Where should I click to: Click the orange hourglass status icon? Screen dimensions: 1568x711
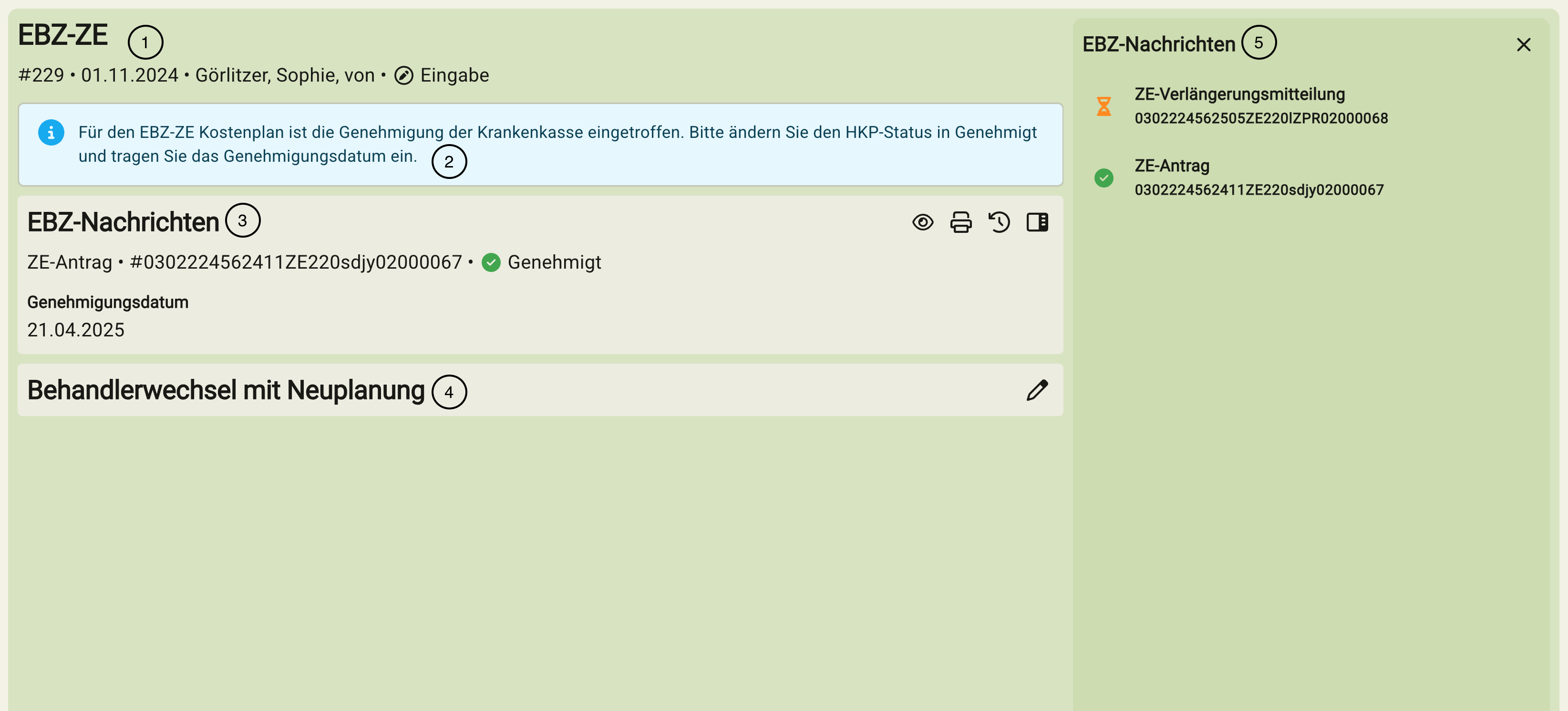[1104, 106]
